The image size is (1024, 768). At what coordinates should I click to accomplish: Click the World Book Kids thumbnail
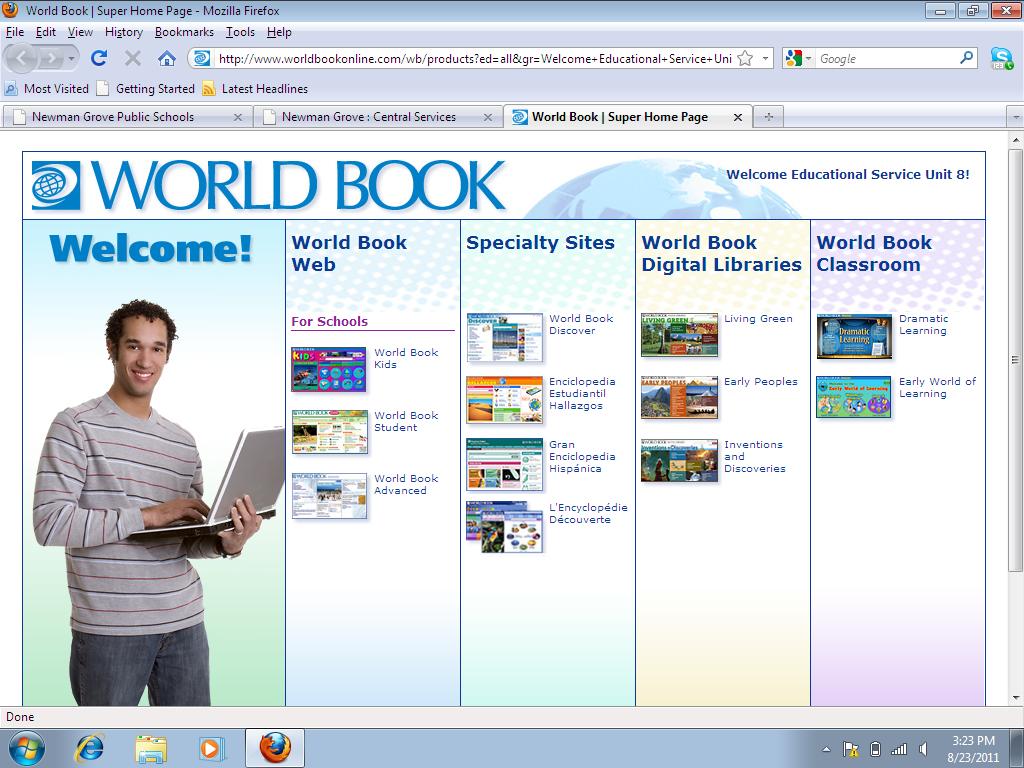pyautogui.click(x=328, y=370)
